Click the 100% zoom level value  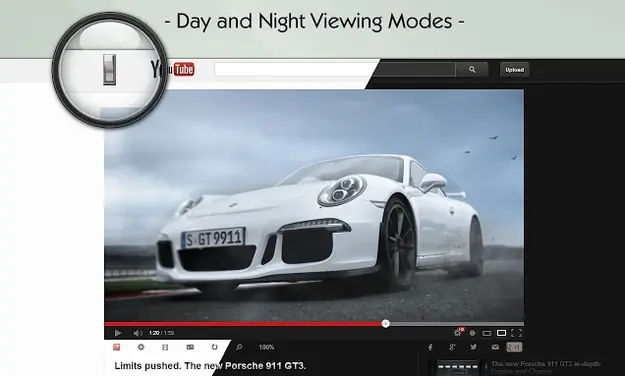point(266,347)
